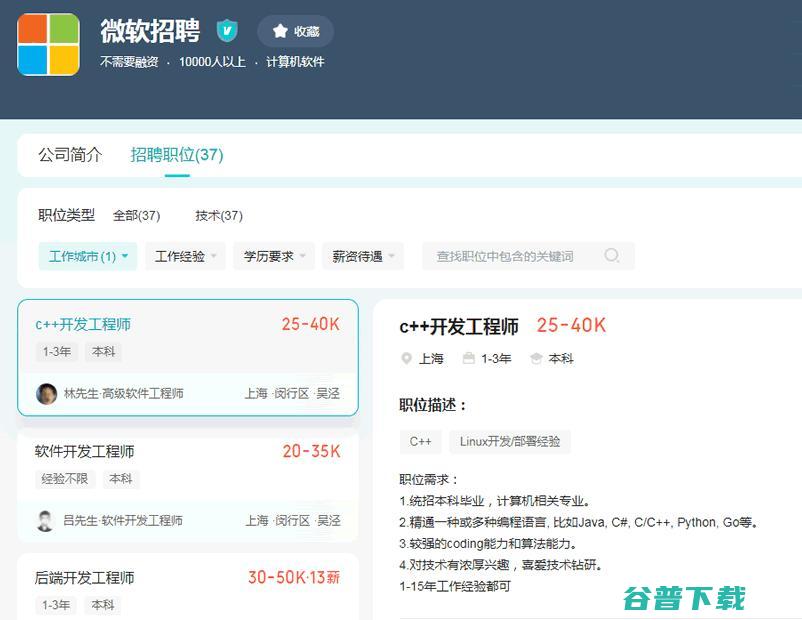
Task: Select the 全部(37) job type filter
Action: pos(137,215)
